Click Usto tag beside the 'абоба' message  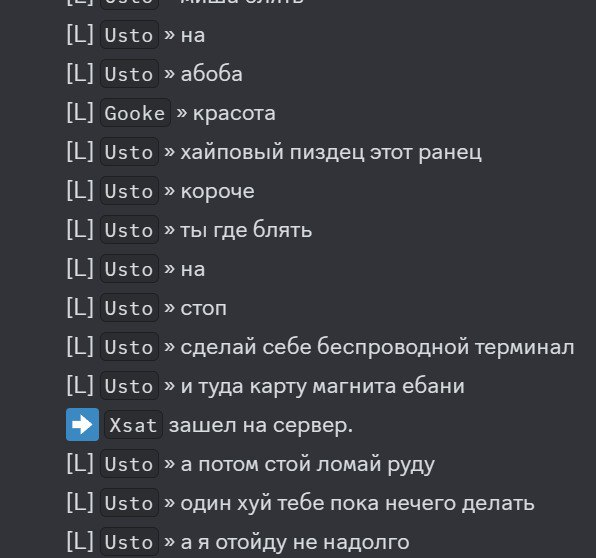click(x=129, y=74)
